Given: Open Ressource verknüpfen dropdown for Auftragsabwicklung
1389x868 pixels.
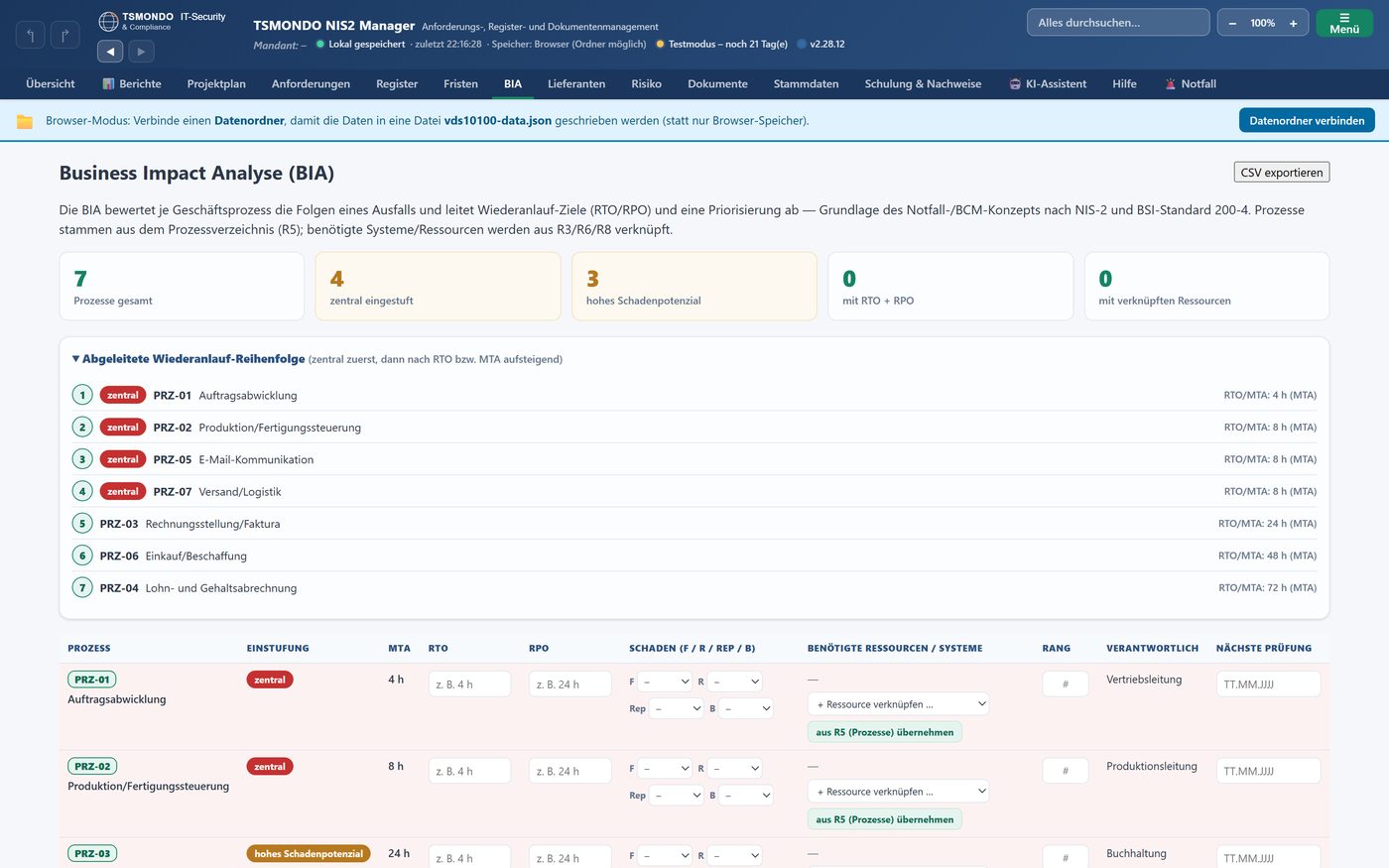Looking at the screenshot, I should tap(899, 704).
